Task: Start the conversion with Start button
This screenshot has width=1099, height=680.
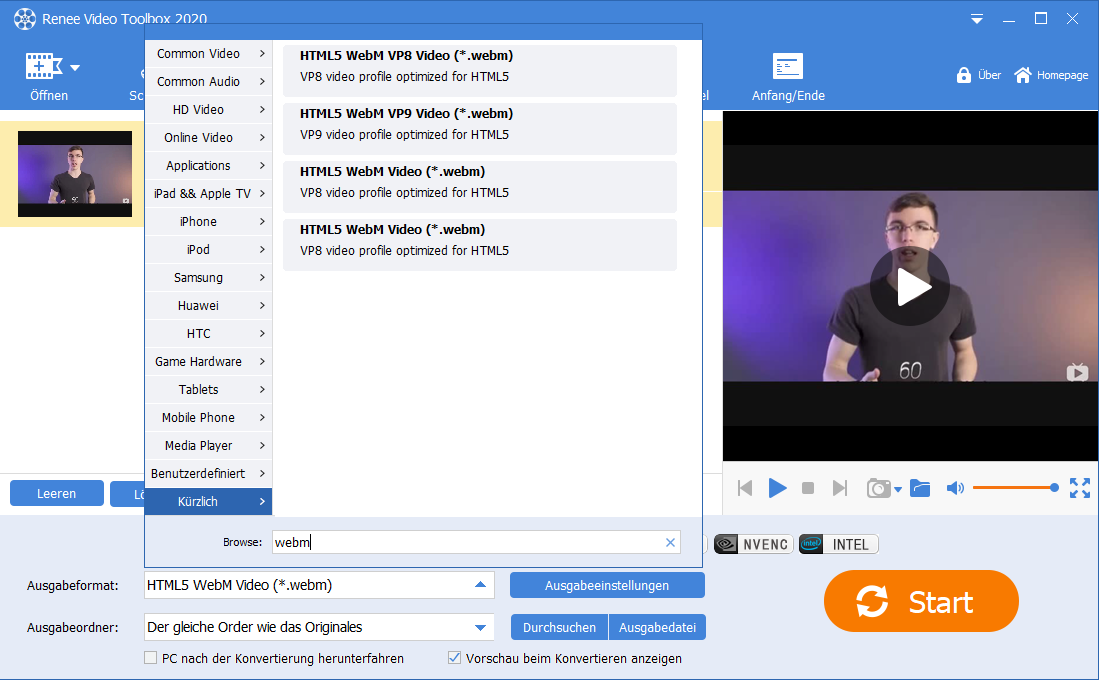Action: pos(921,601)
